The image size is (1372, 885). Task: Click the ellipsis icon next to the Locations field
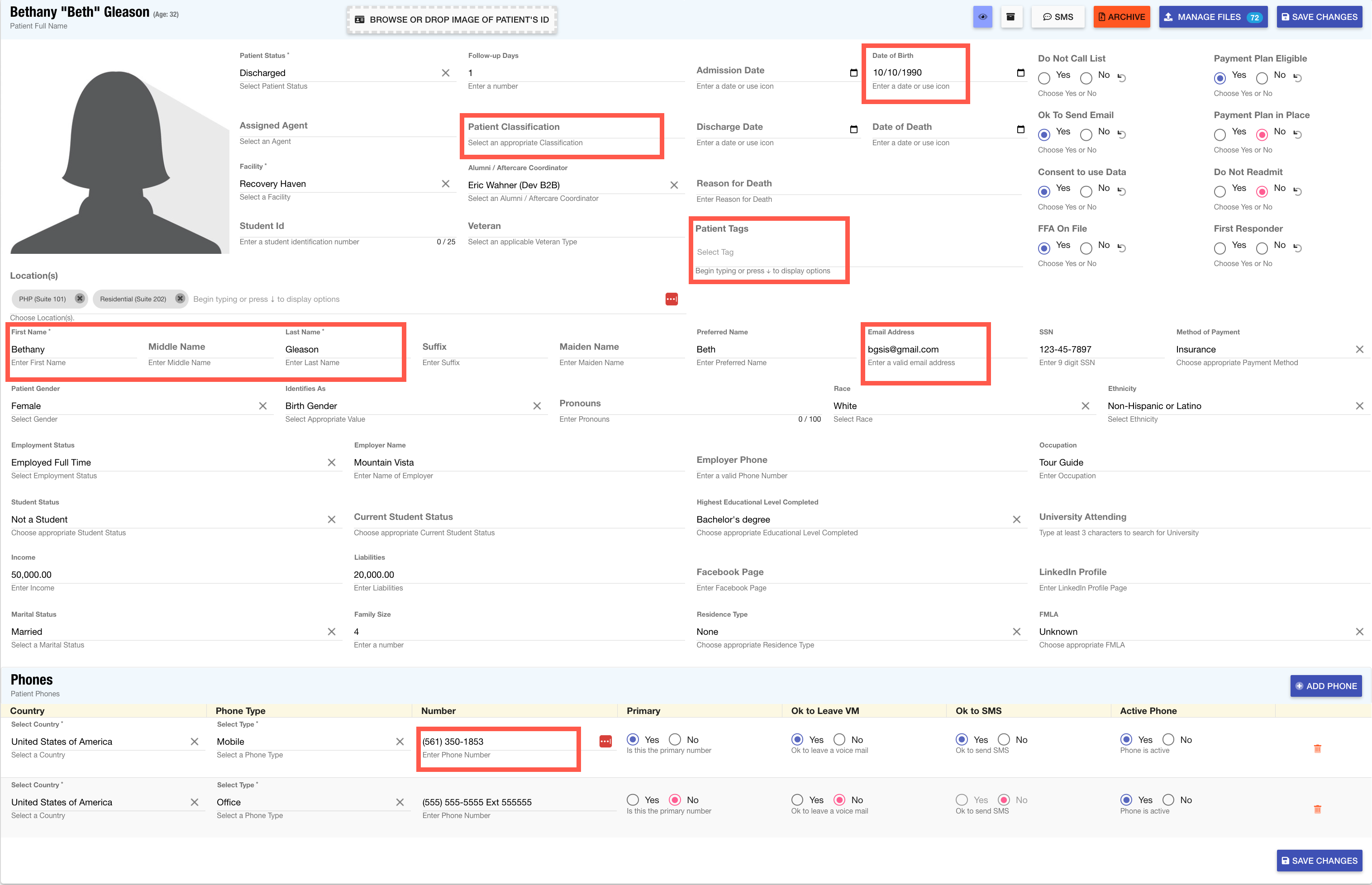tap(672, 299)
